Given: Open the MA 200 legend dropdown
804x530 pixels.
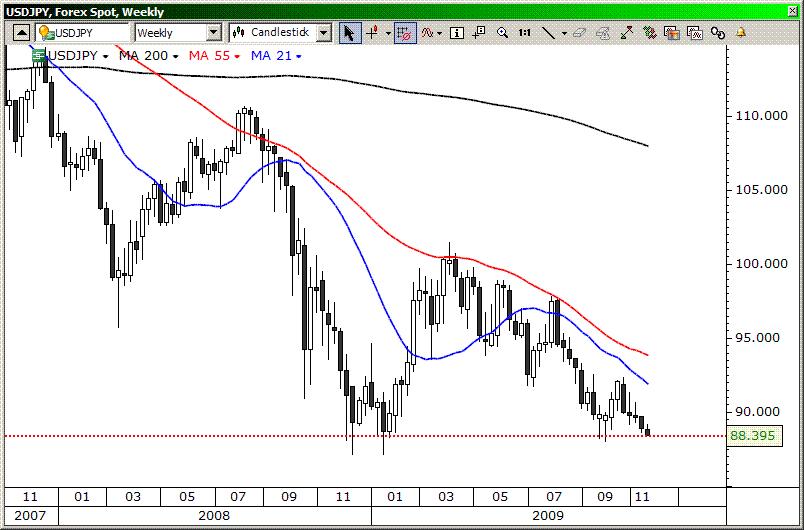Looking at the screenshot, I should (175, 56).
